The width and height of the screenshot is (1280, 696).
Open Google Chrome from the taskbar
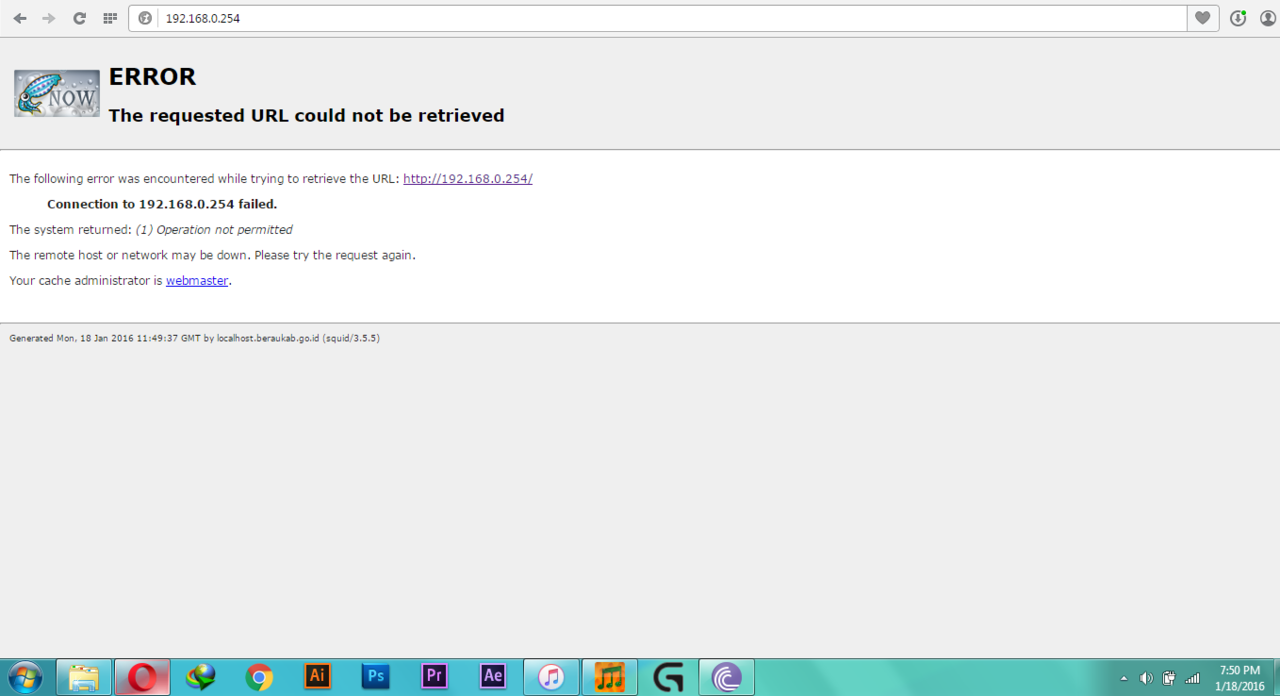(259, 677)
